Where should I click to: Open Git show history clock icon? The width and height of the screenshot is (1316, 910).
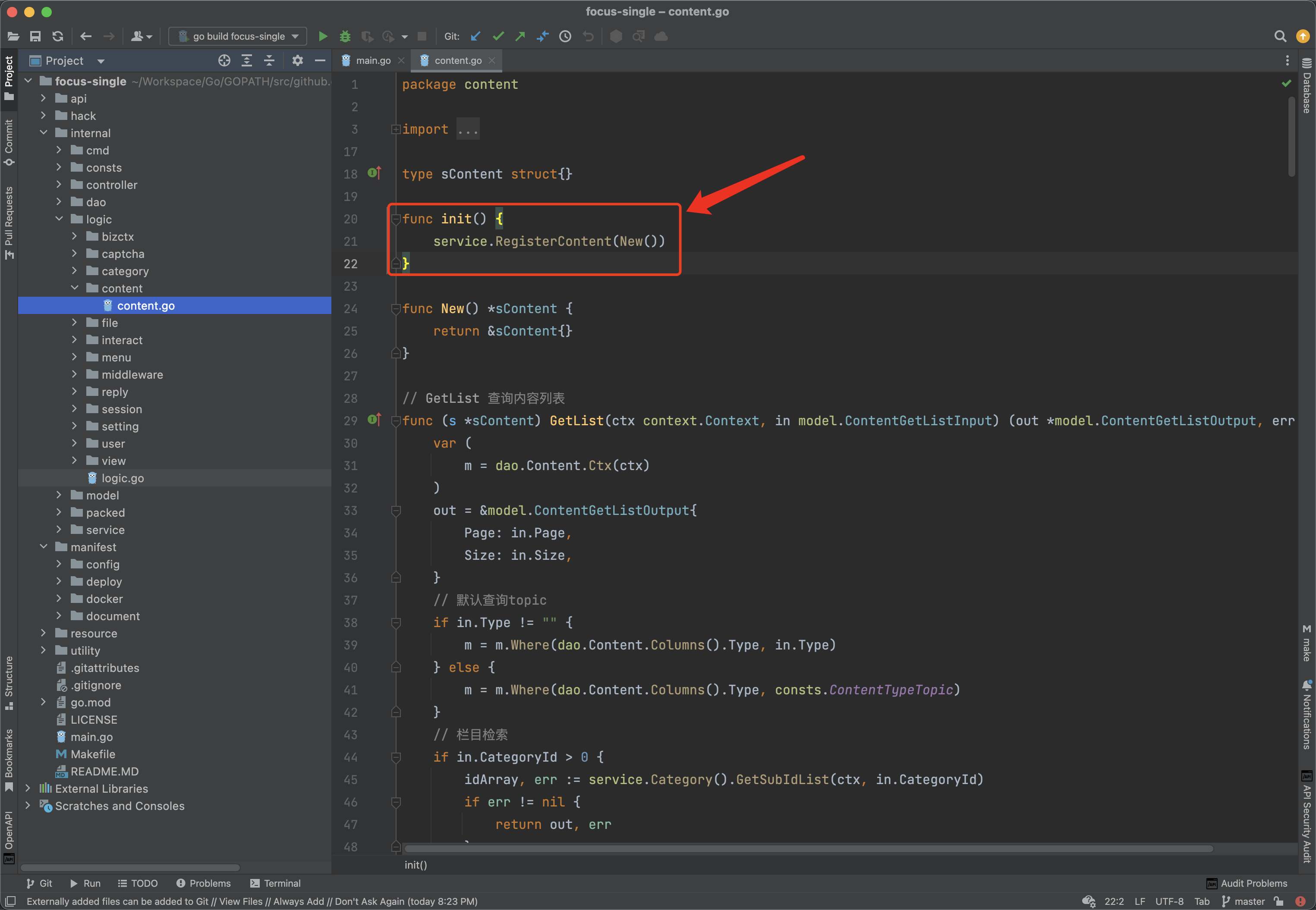[x=565, y=37]
